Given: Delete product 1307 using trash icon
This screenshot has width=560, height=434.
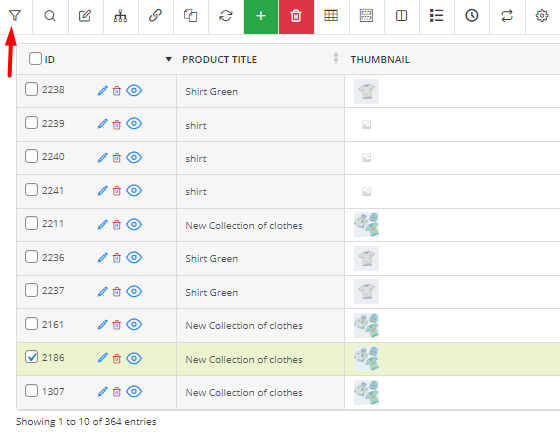Looking at the screenshot, I should tap(117, 392).
